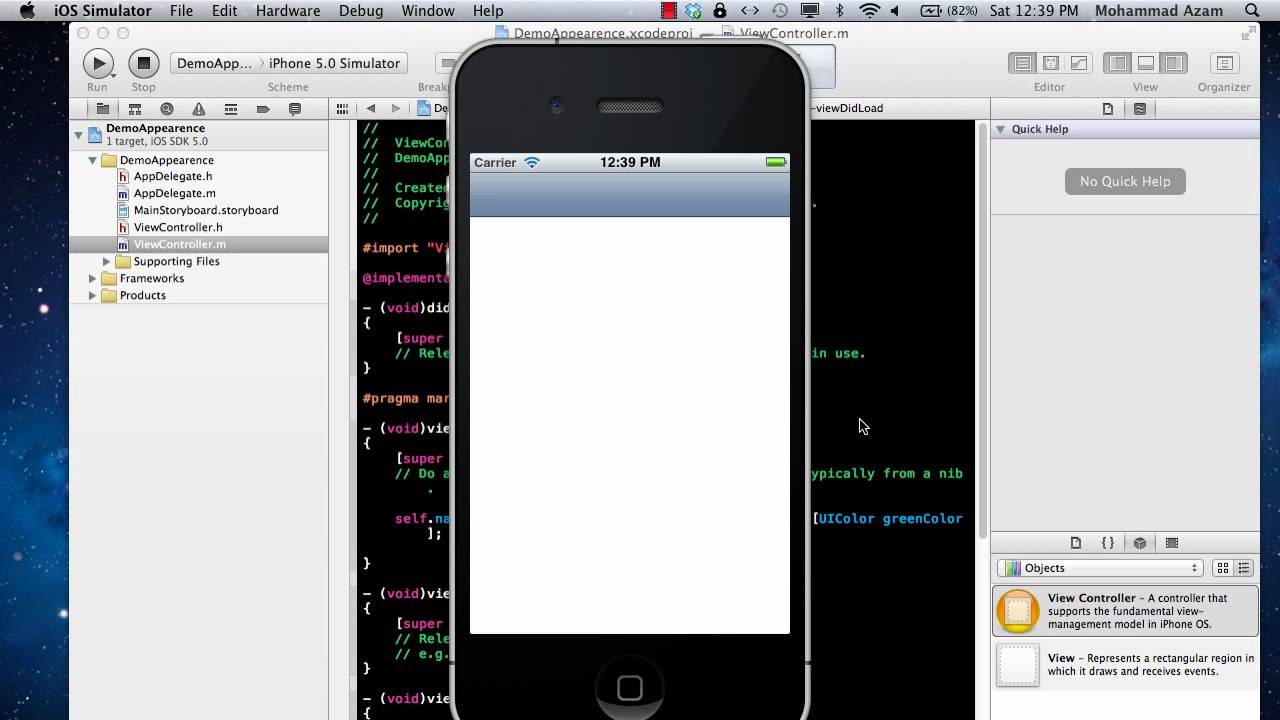Collapse the Quick Help section triangle
Viewport: 1280px width, 720px height.
point(1000,129)
